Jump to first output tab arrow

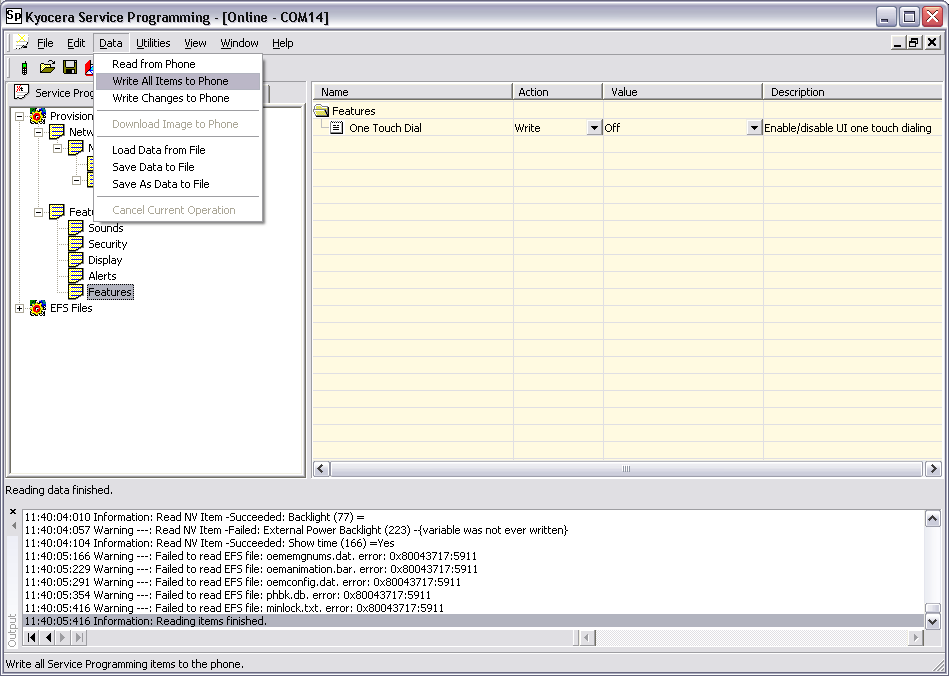pyautogui.click(x=32, y=637)
